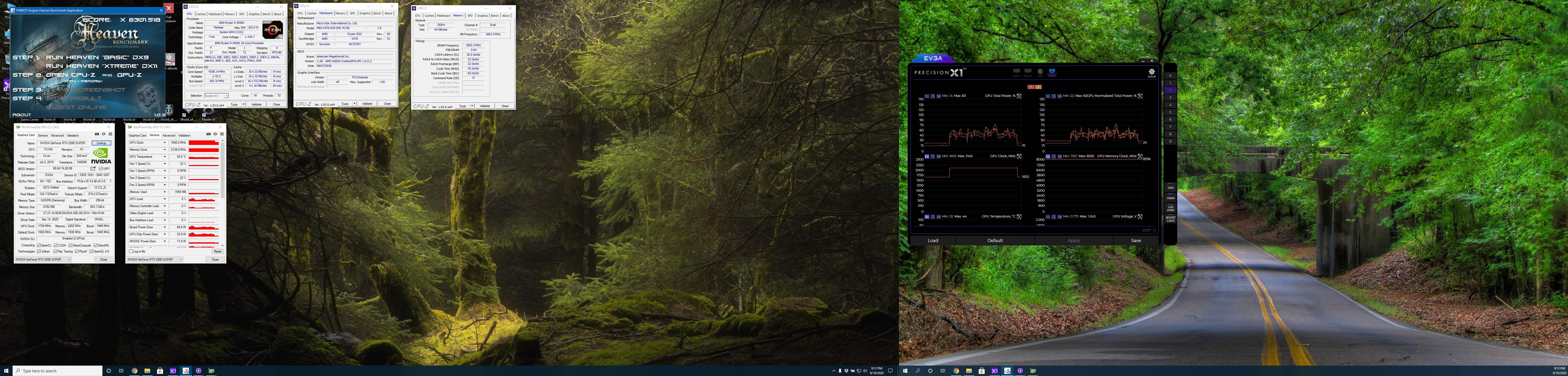
Task: Open the Memory Used sensor dropdown
Action: [165, 192]
